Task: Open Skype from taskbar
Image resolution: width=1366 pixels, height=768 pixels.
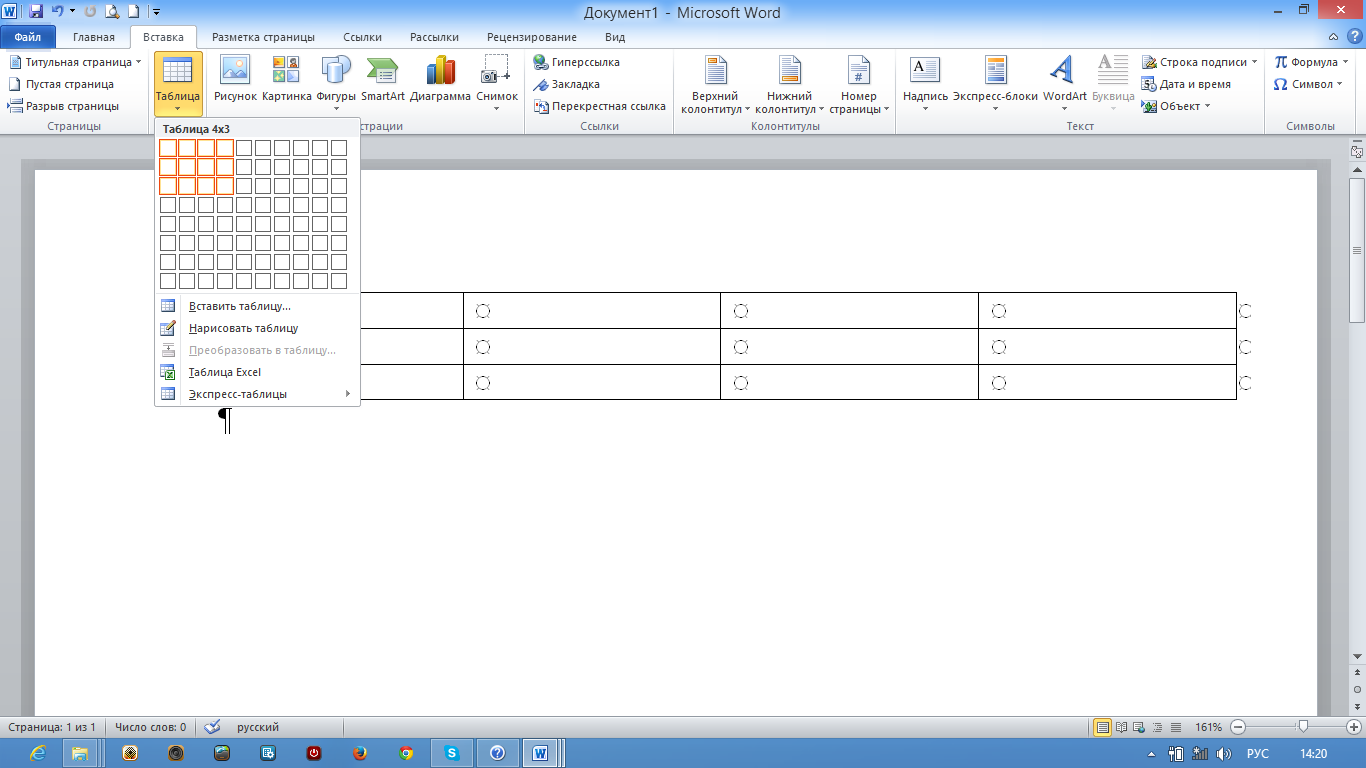Action: [452, 753]
